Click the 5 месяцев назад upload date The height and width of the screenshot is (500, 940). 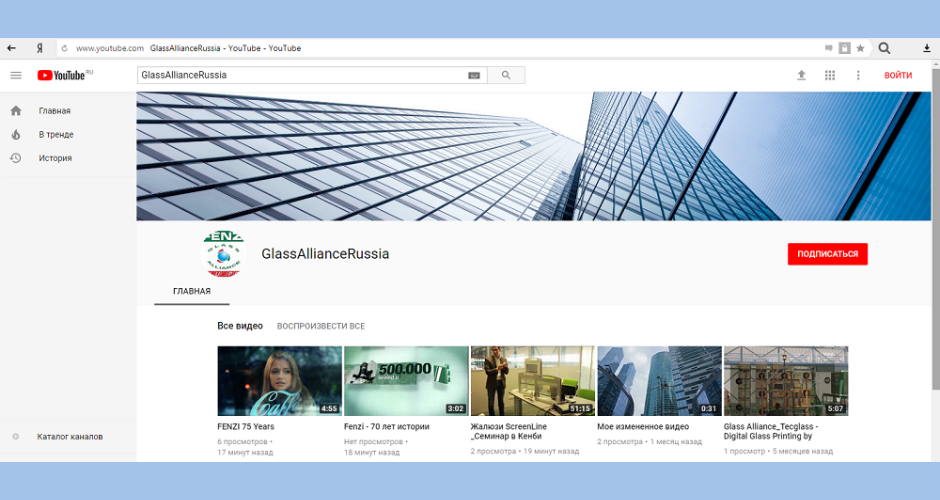click(802, 451)
